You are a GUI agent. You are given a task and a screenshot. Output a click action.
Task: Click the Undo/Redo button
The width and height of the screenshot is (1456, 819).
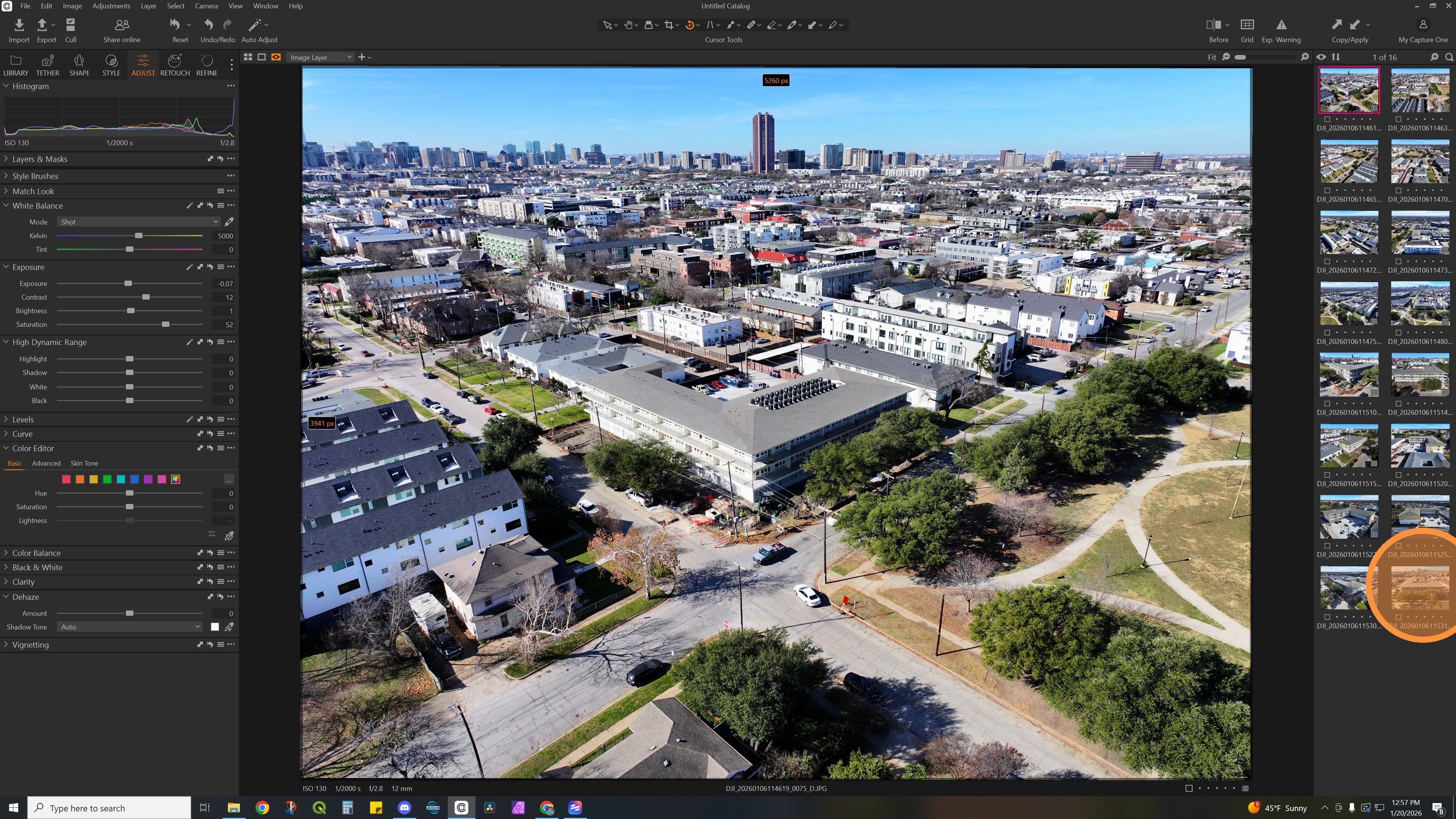click(x=218, y=30)
